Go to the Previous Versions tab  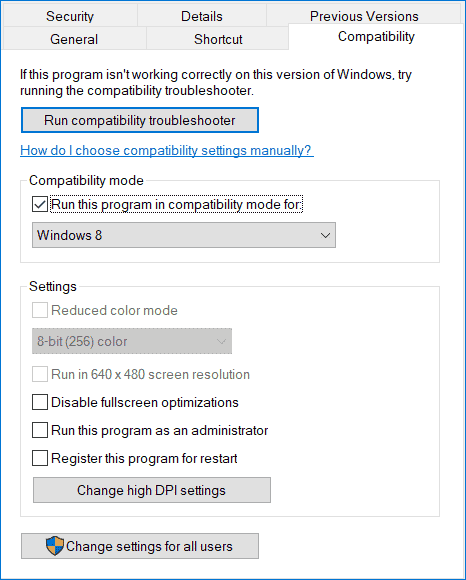(x=364, y=15)
